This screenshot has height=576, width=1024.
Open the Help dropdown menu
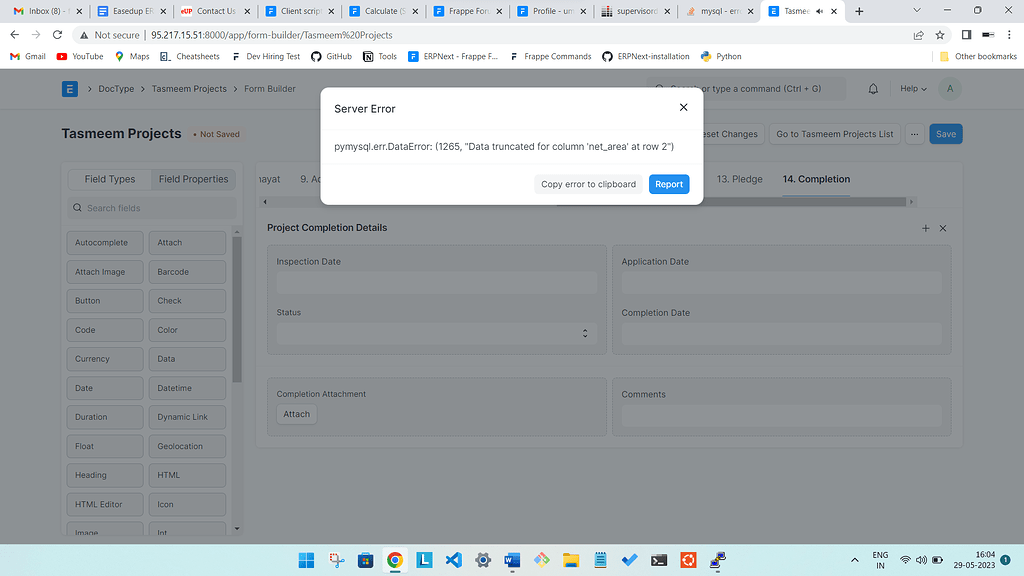click(x=912, y=88)
